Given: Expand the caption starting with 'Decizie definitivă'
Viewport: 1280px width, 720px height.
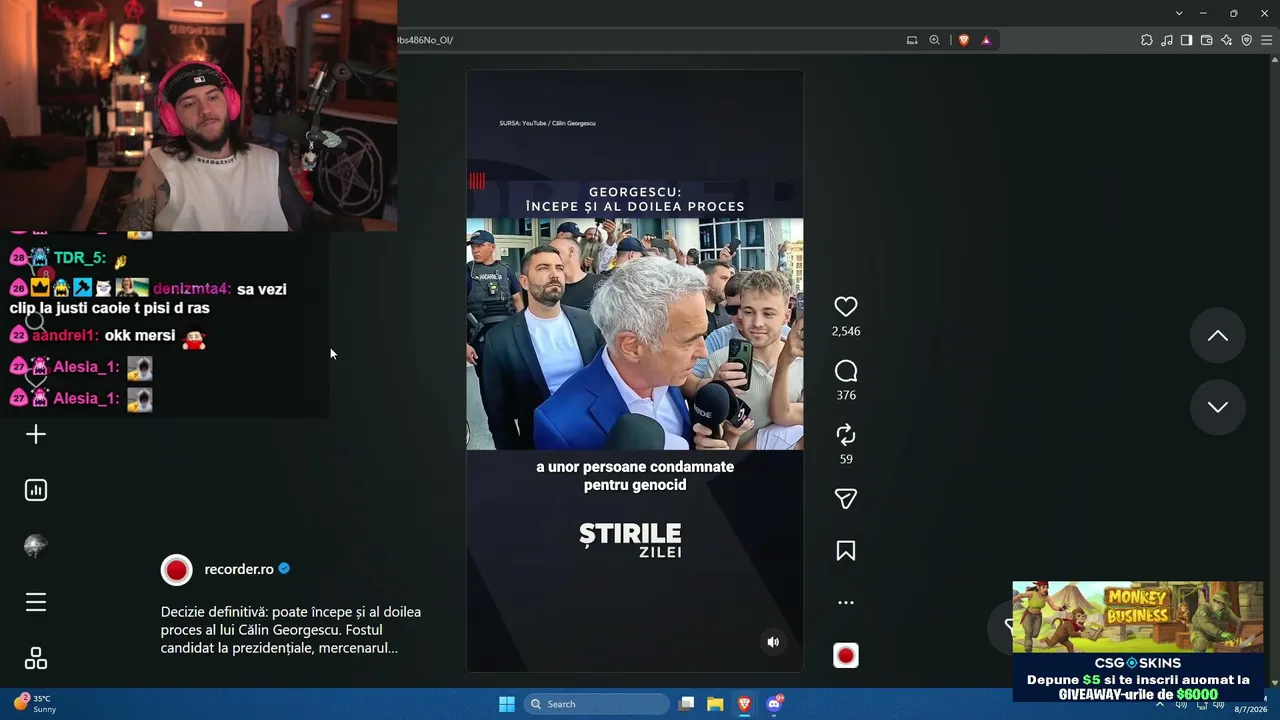Looking at the screenshot, I should pos(291,630).
